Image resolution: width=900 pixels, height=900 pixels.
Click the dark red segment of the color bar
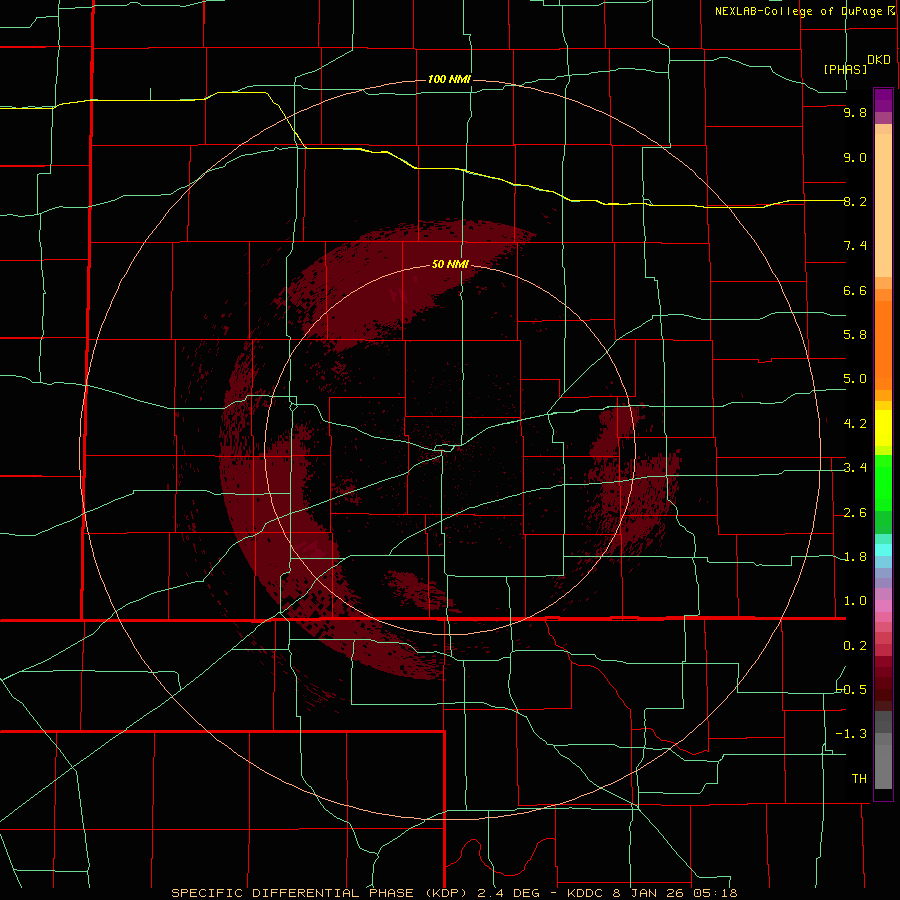pyautogui.click(x=883, y=683)
